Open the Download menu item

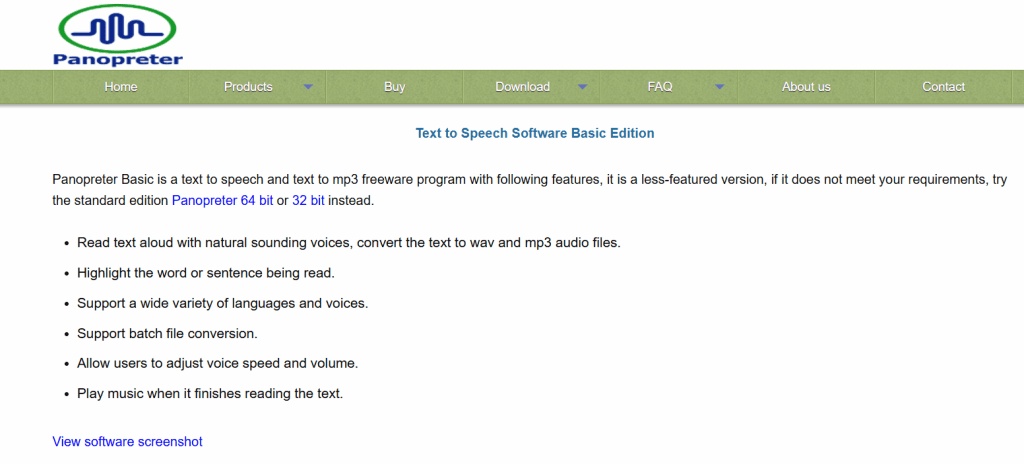522,87
